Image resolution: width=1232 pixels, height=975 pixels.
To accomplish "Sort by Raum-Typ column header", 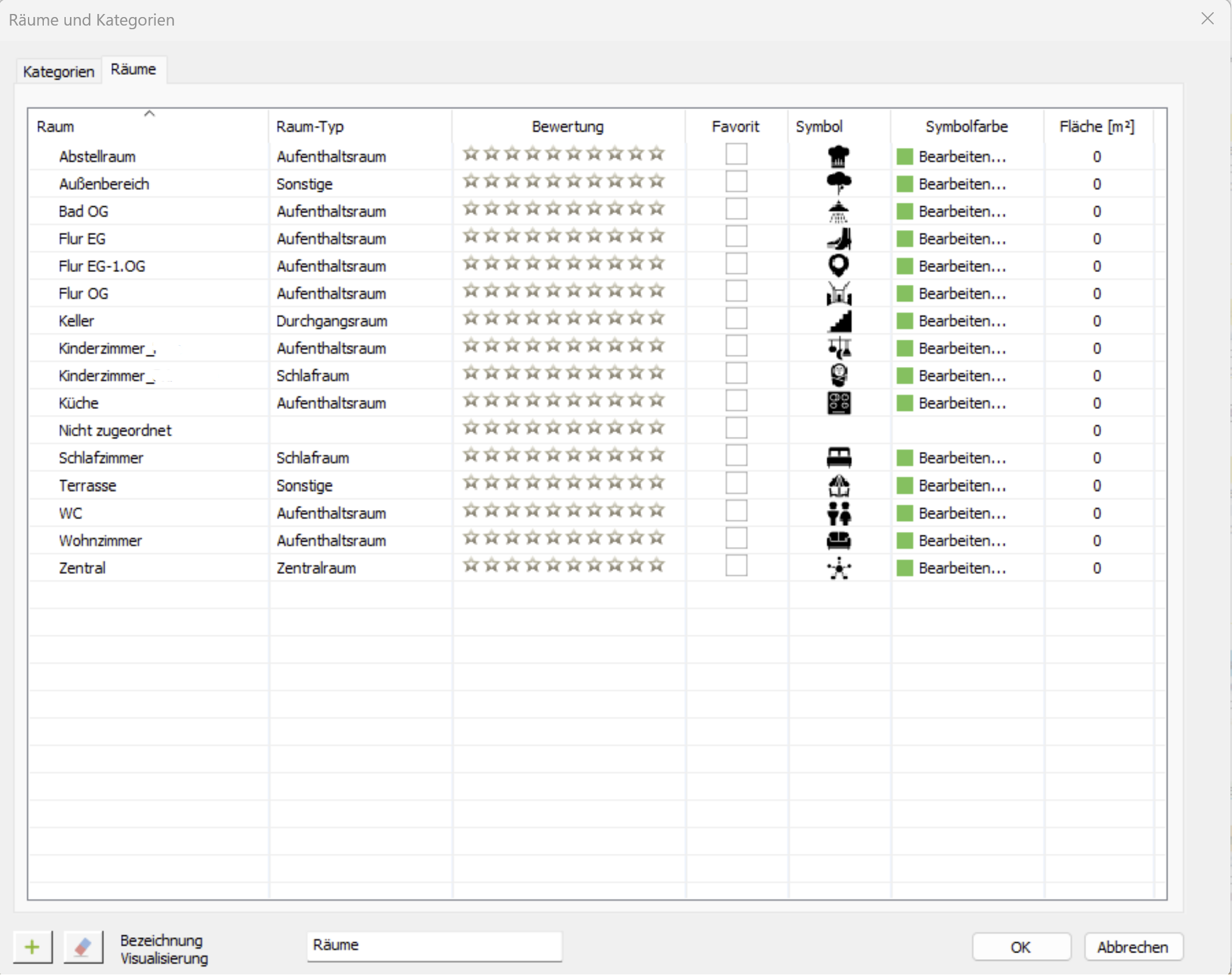I will 360,127.
